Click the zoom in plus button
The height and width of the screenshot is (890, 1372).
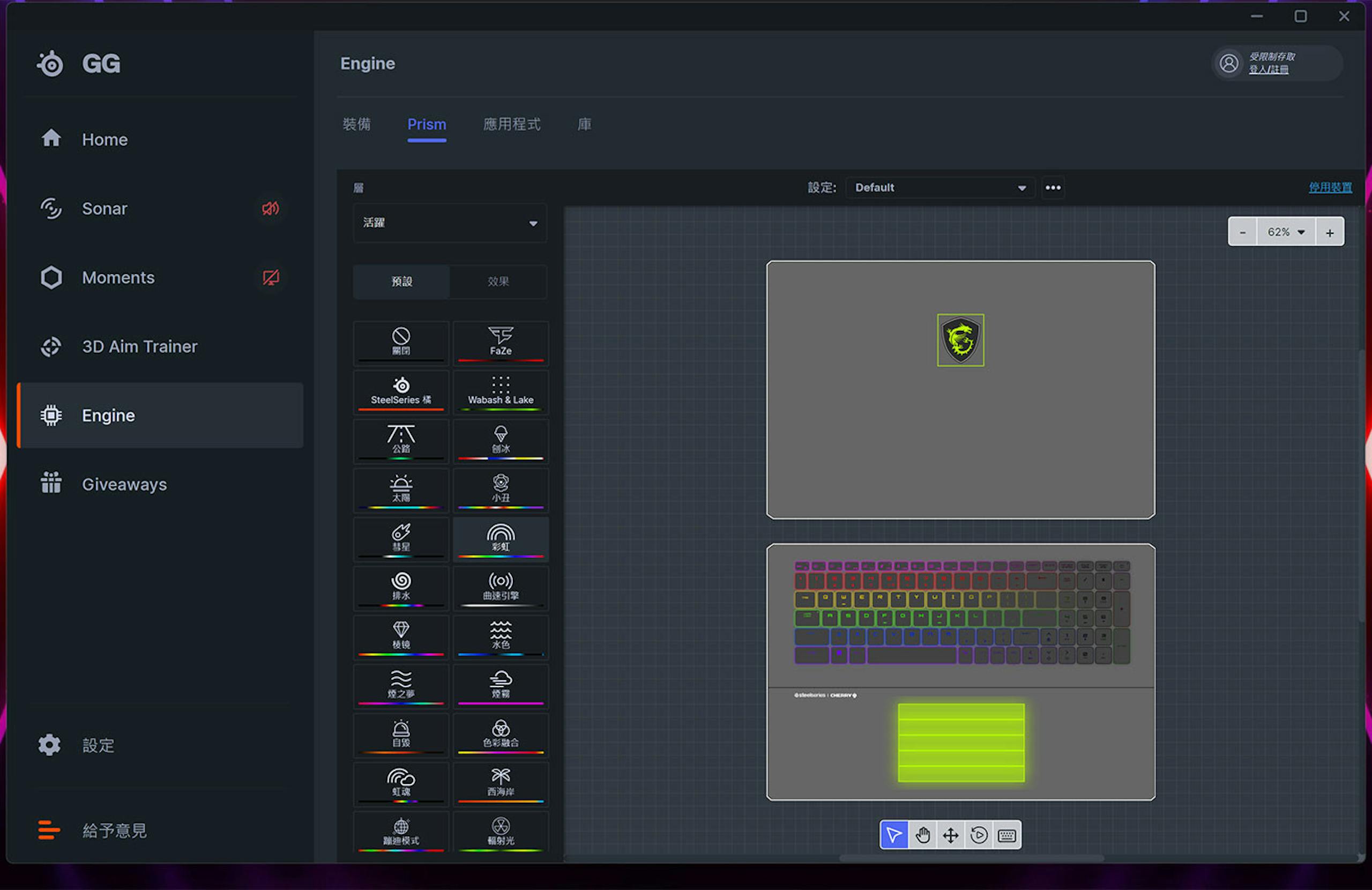coord(1330,232)
